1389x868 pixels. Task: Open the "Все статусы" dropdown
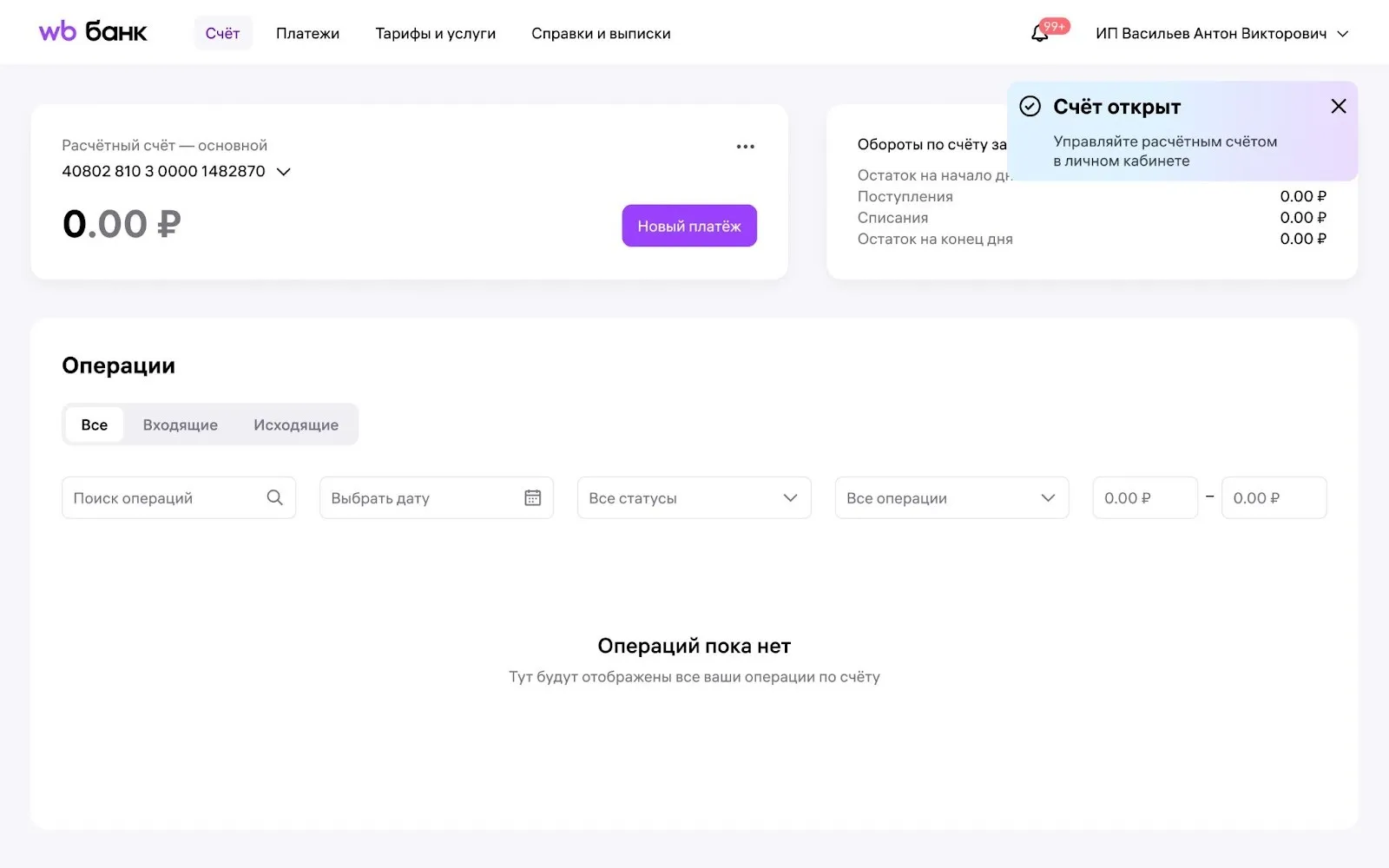pyautogui.click(x=694, y=497)
